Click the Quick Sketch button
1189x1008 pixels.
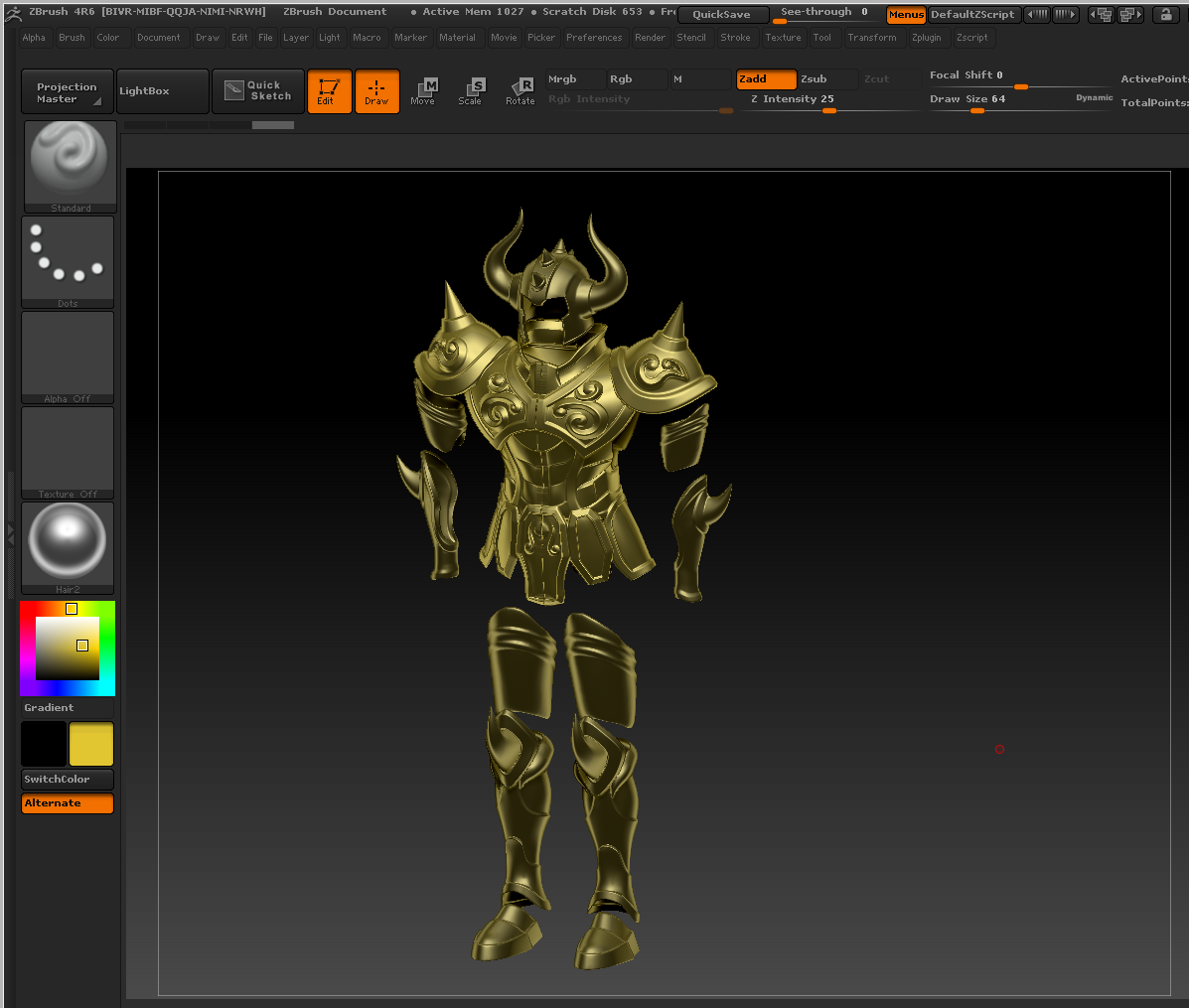tap(258, 91)
